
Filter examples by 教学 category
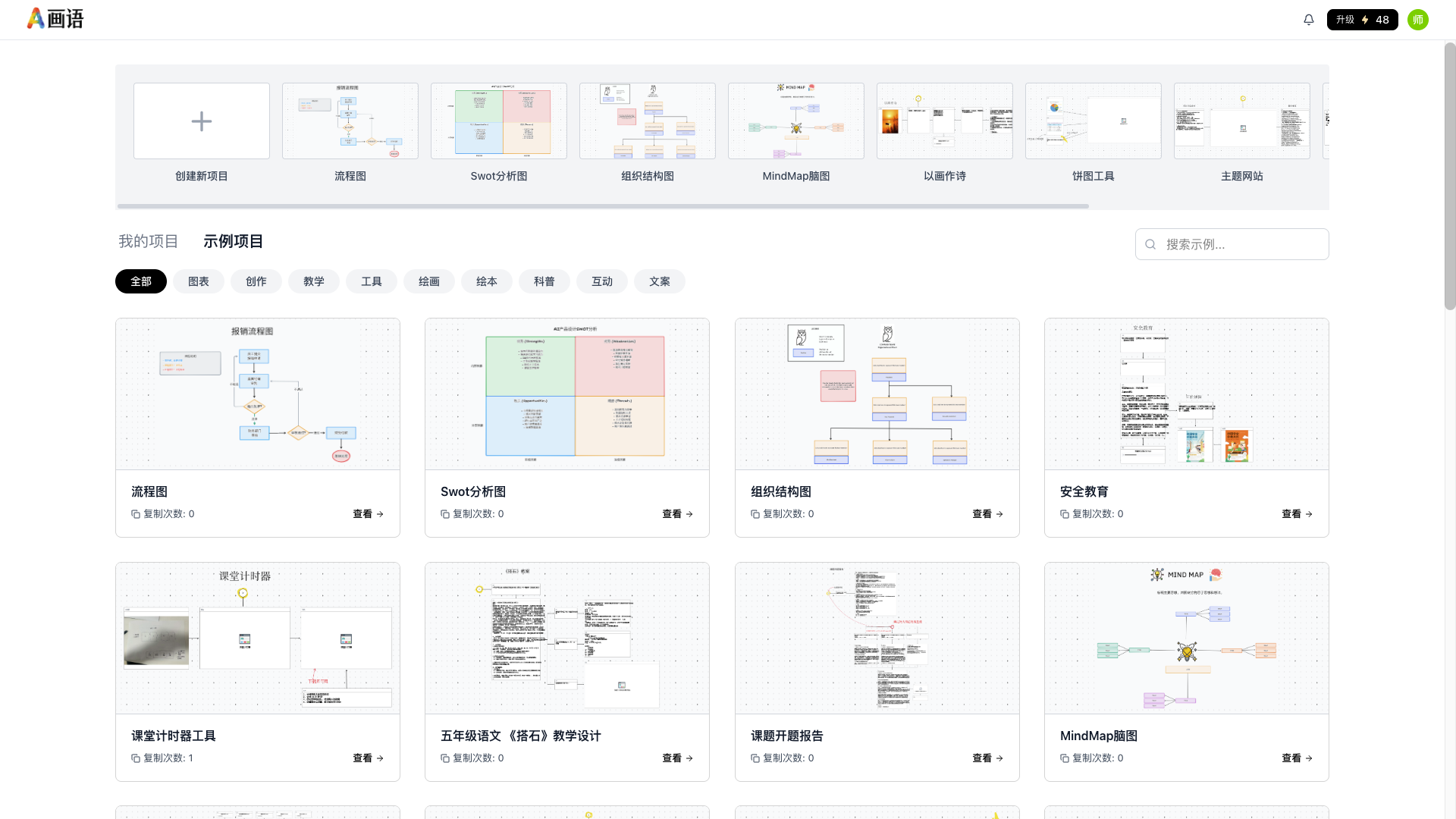tap(314, 281)
